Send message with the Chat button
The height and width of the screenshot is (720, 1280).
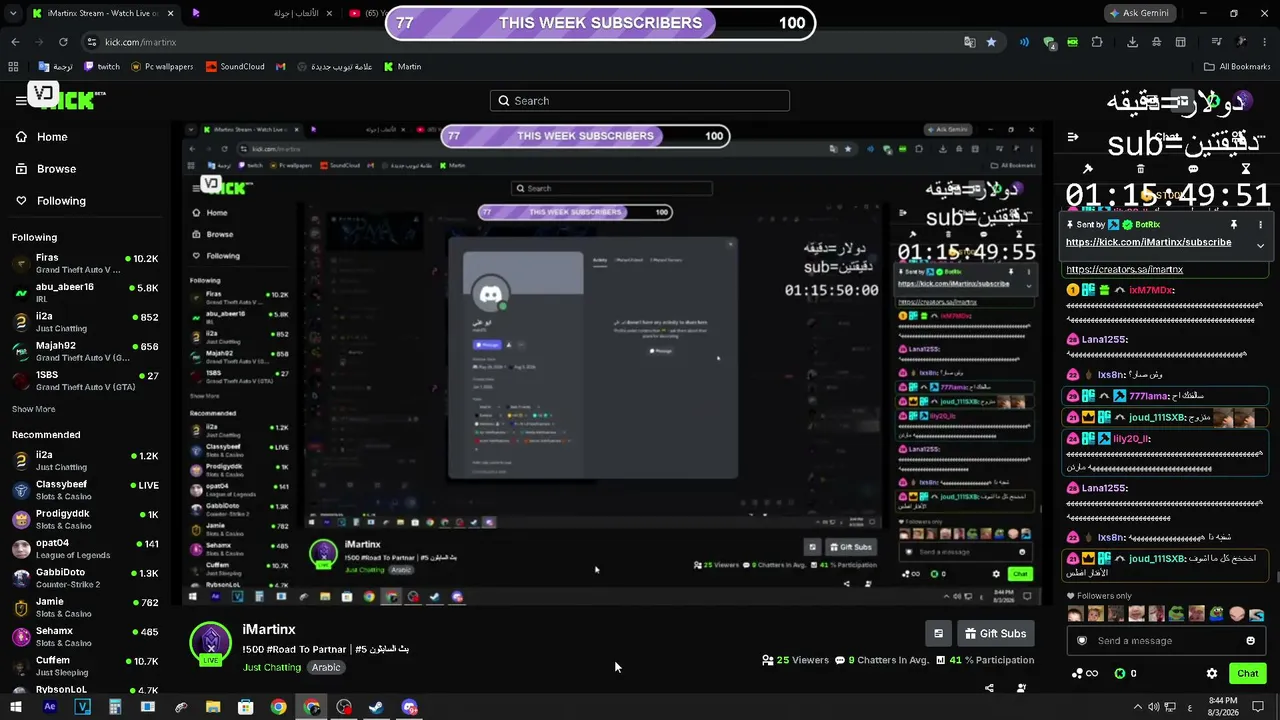tap(1247, 673)
